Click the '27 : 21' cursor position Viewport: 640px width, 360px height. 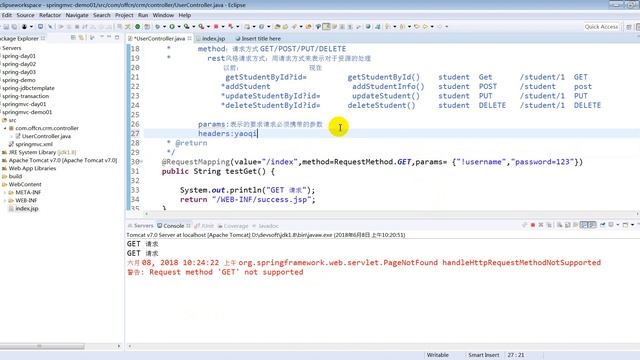pyautogui.click(x=516, y=355)
